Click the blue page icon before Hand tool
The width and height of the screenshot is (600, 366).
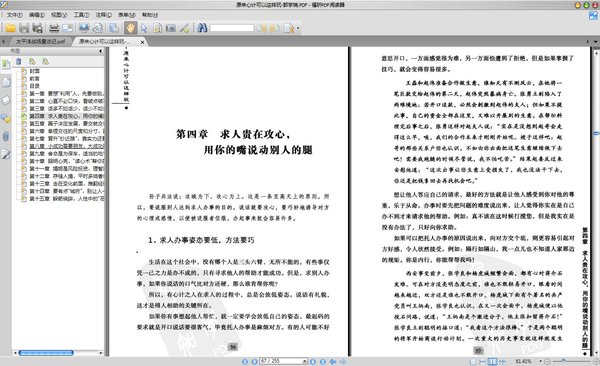pos(113,28)
